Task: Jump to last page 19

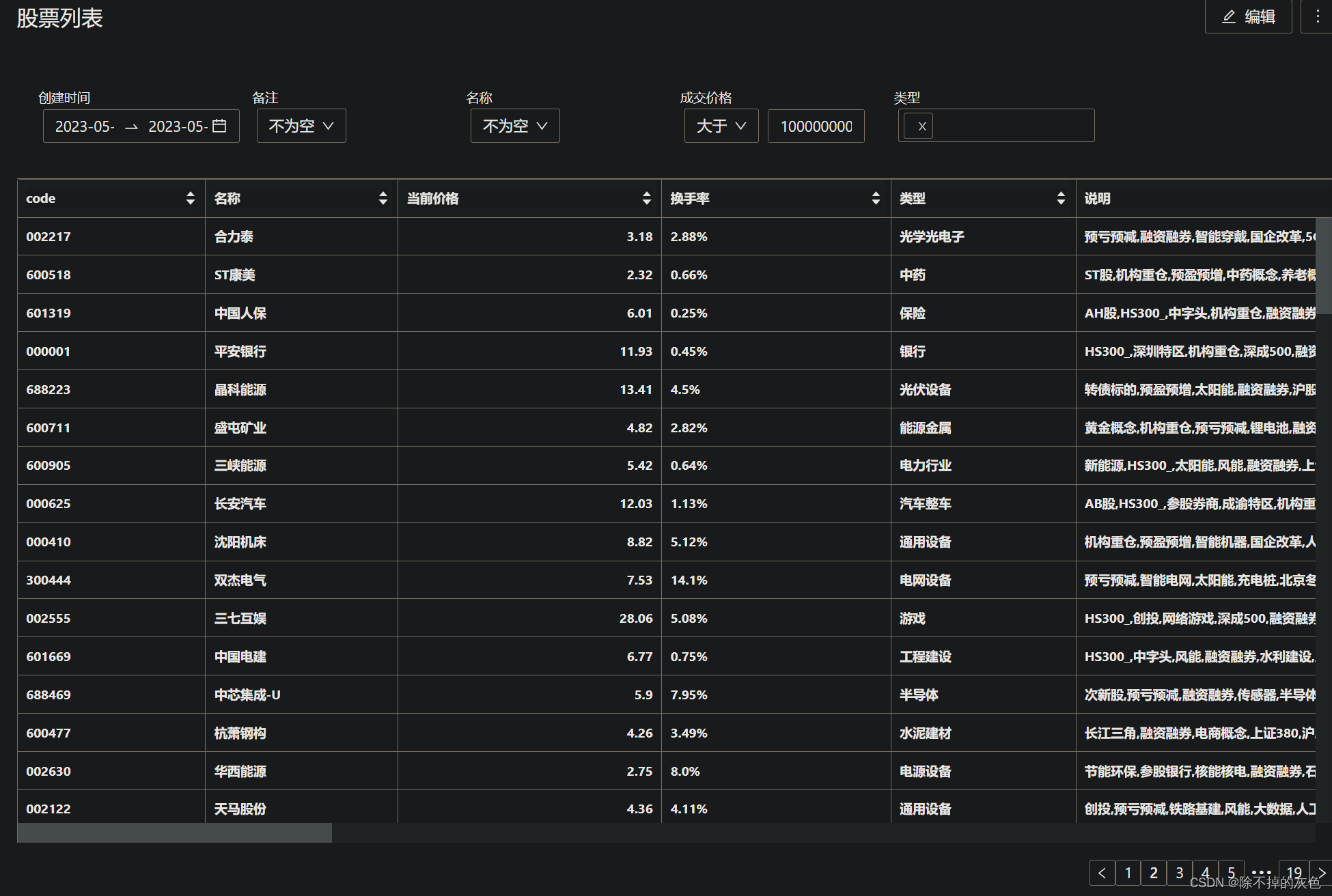Action: pos(1294,873)
